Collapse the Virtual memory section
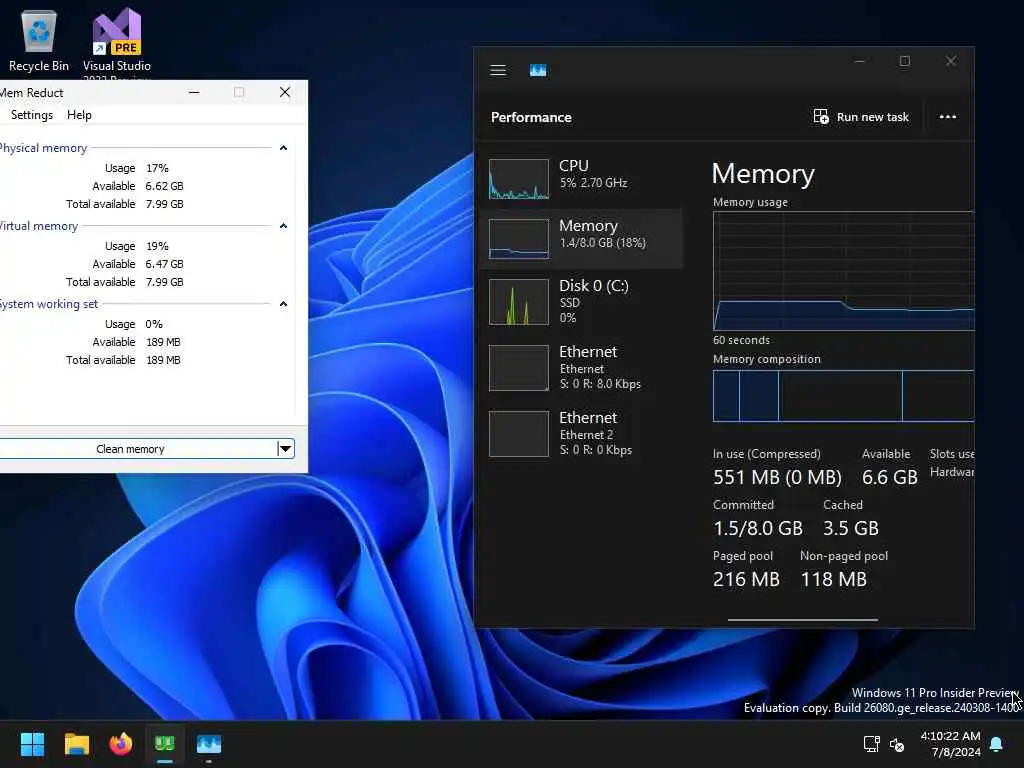 (x=283, y=226)
